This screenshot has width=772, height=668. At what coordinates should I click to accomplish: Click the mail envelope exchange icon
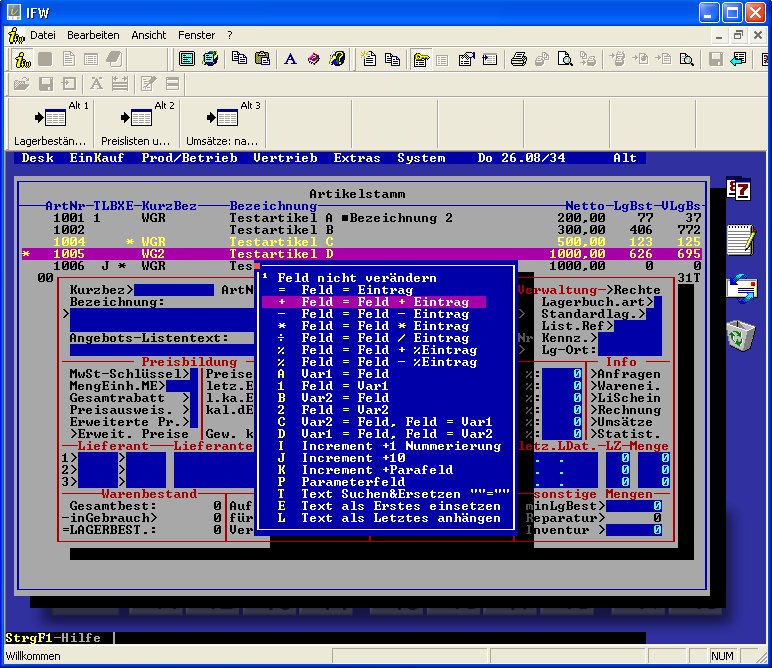[739, 288]
